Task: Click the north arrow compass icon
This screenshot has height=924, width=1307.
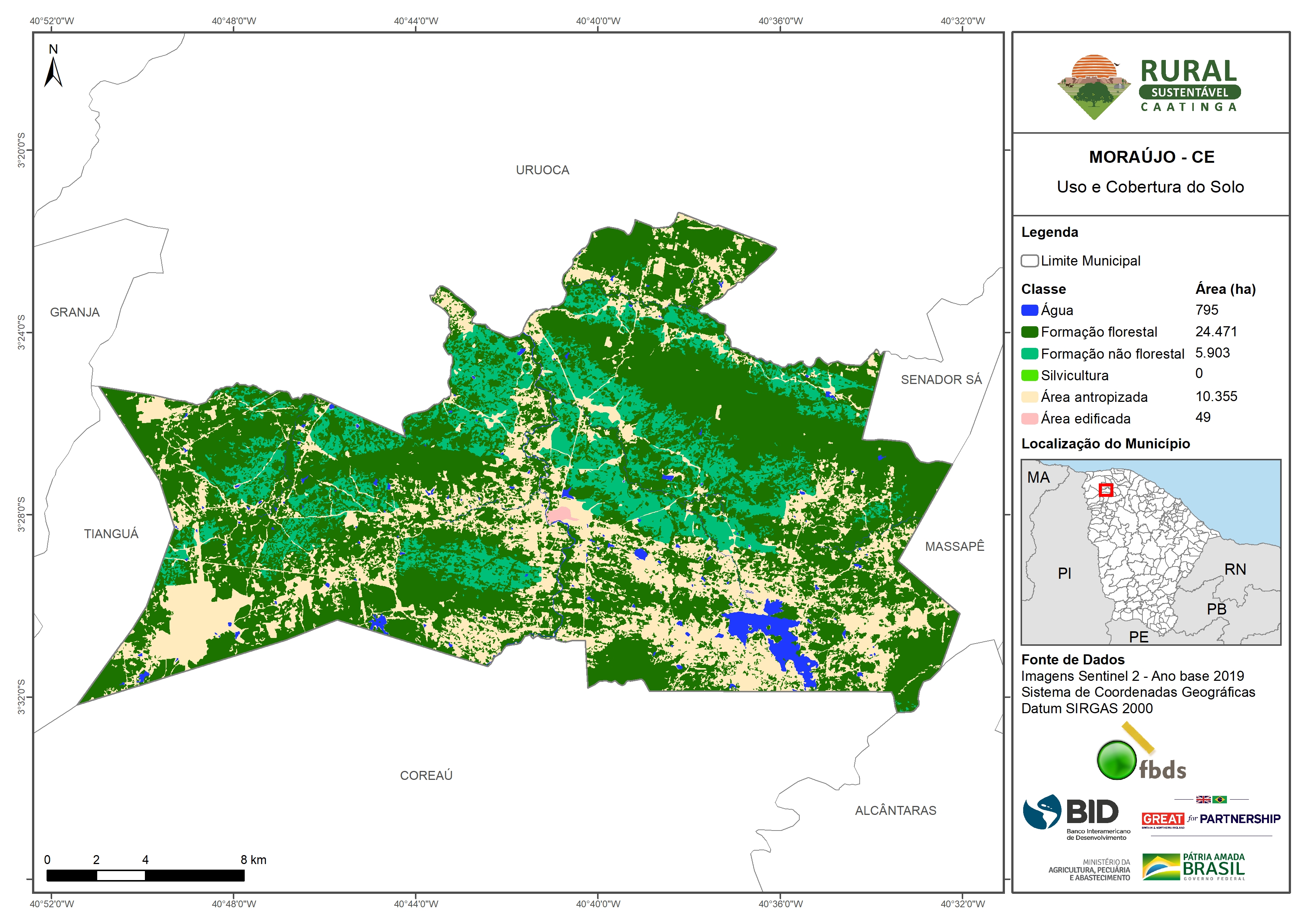Action: (x=53, y=69)
